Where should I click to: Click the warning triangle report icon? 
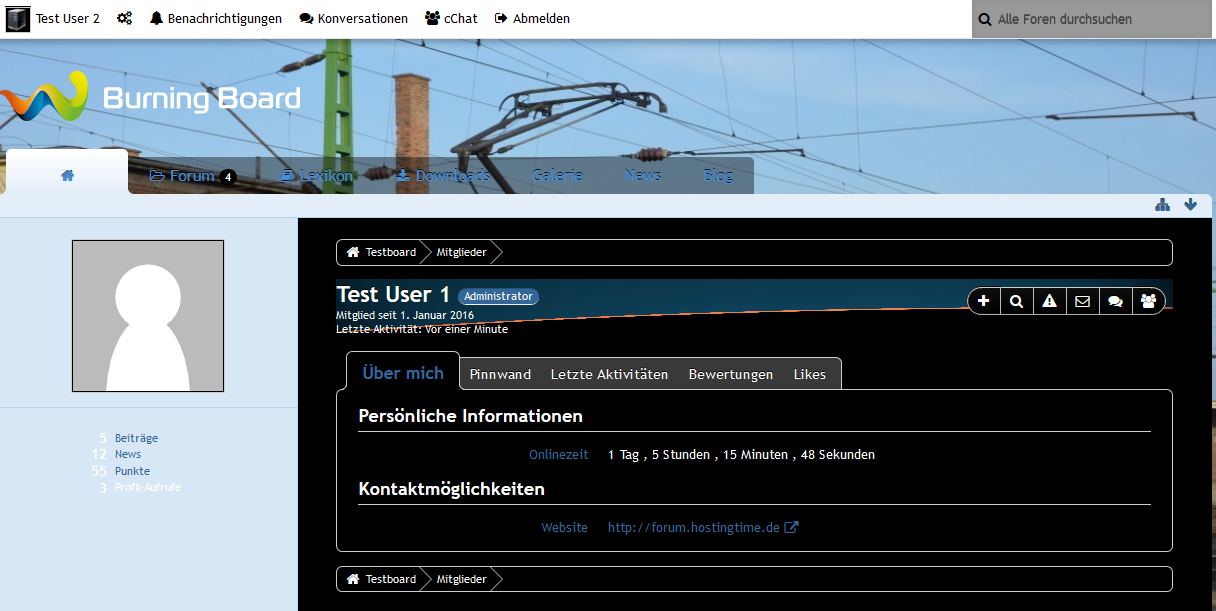tap(1049, 301)
